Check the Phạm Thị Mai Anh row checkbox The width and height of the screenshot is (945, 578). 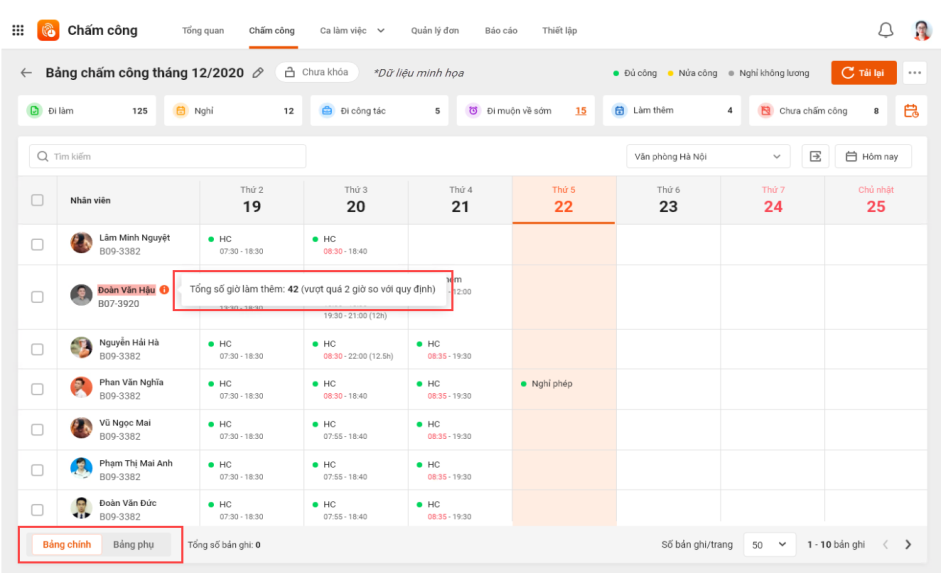pyautogui.click(x=37, y=470)
